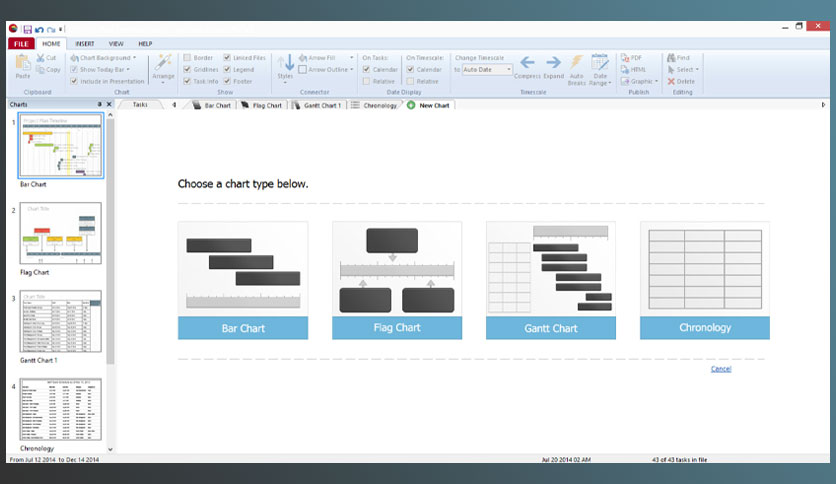The height and width of the screenshot is (484, 836).
Task: Switch to the INSERT ribbon tab
Action: tap(84, 44)
